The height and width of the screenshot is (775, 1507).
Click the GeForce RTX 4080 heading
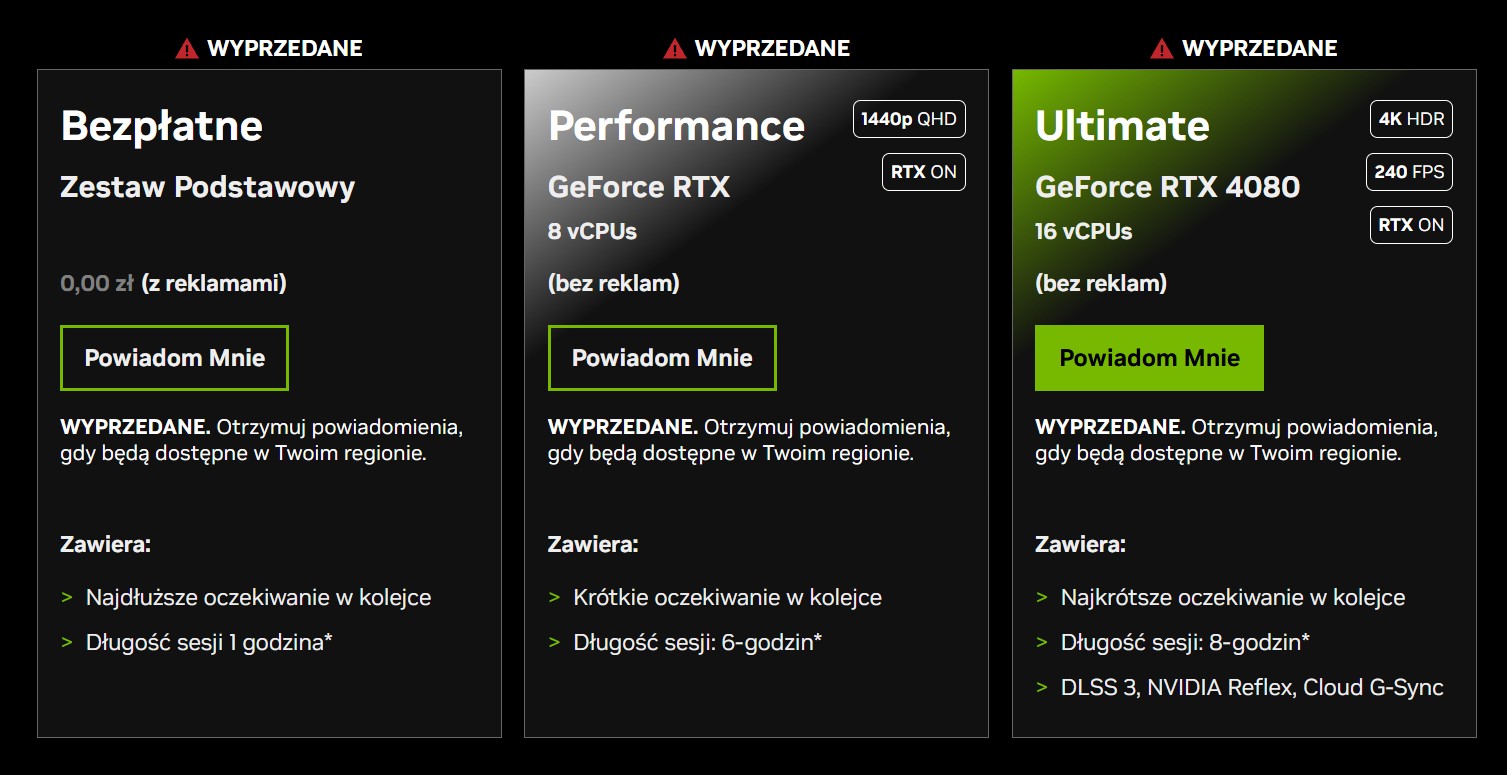(x=1166, y=186)
